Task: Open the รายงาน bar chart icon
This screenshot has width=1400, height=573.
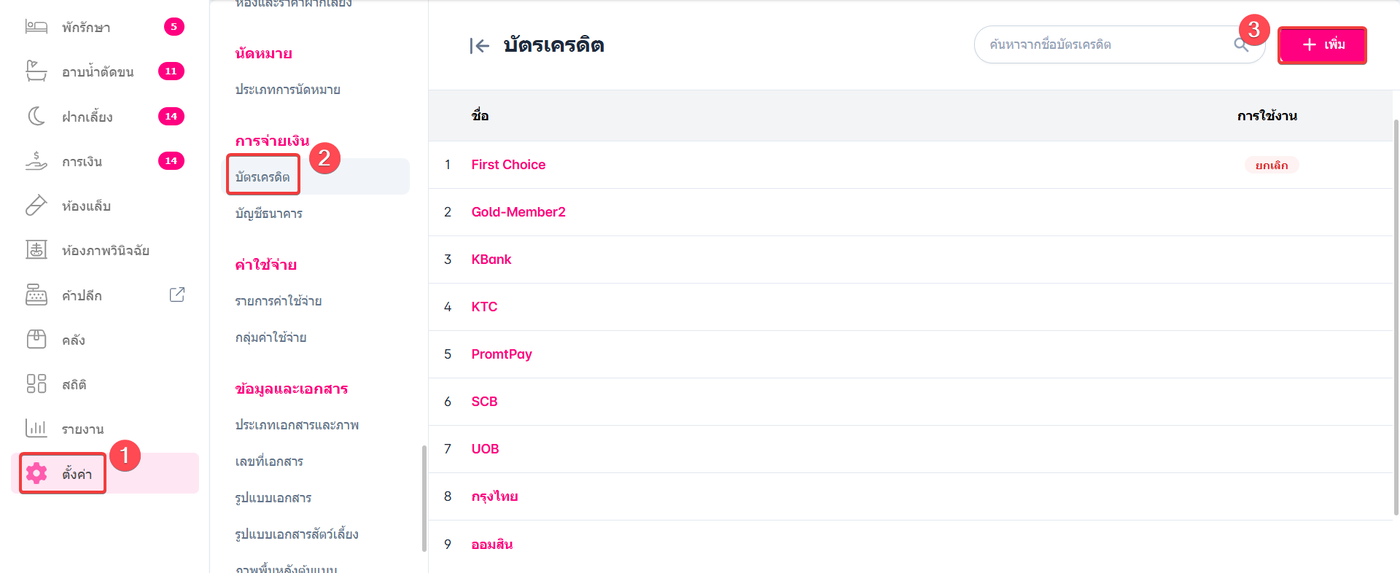Action: (x=36, y=429)
